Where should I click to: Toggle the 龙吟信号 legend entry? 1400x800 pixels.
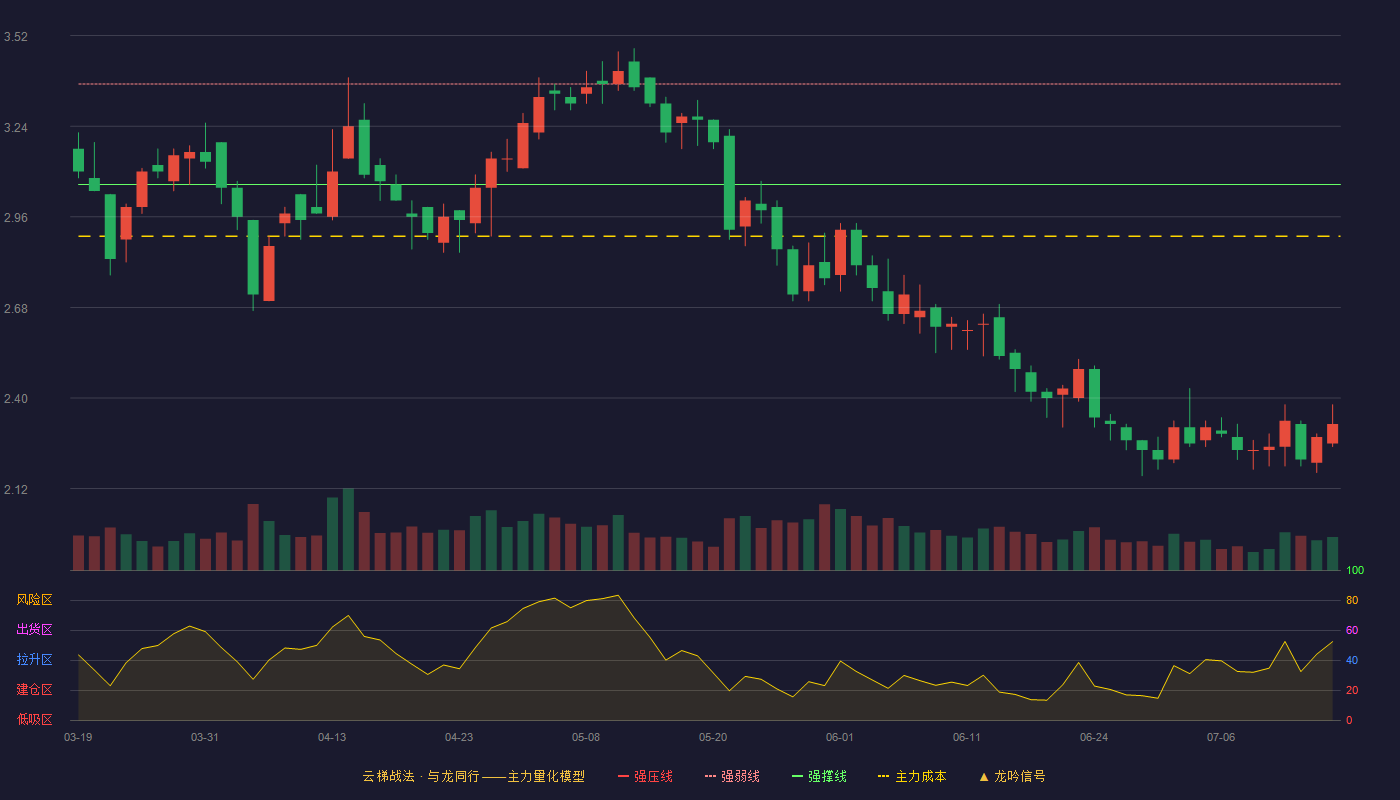point(1011,776)
